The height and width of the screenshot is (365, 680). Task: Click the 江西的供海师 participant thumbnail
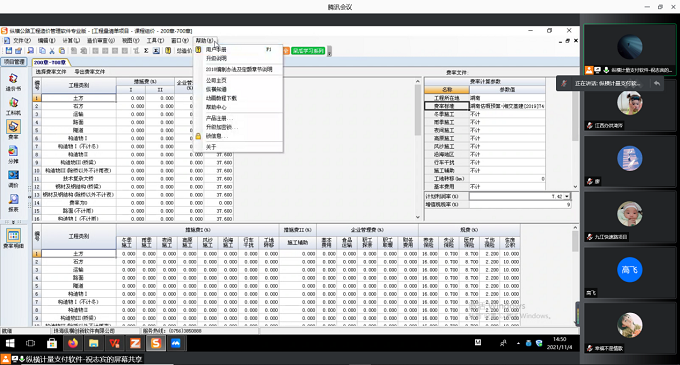(x=630, y=105)
